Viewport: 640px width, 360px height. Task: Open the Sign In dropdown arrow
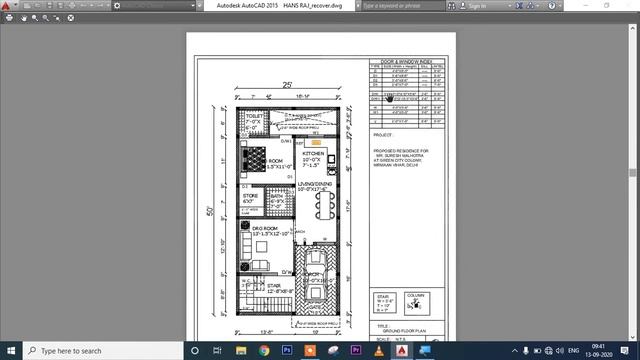(510, 6)
